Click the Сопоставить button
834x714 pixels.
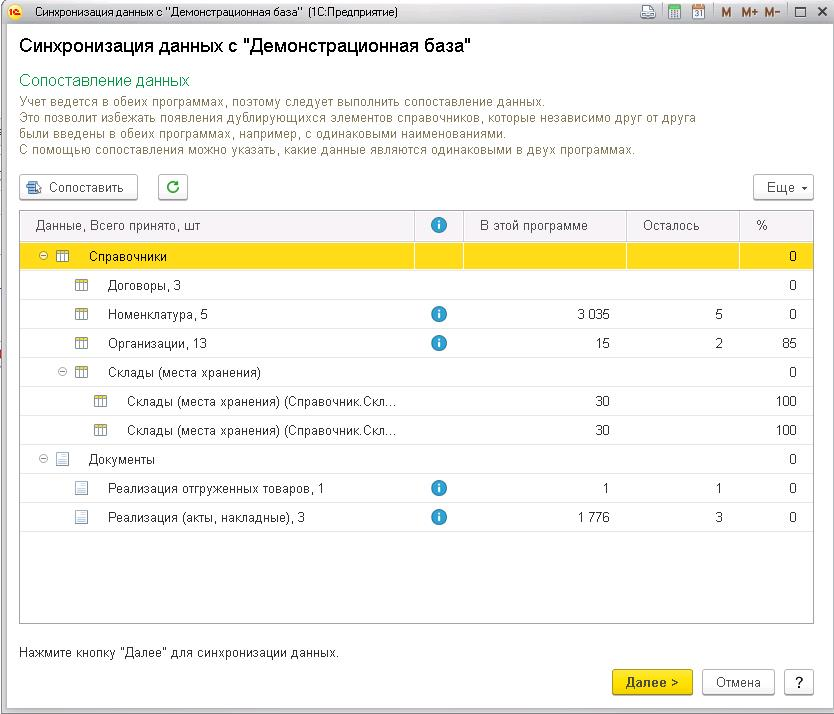(77, 187)
